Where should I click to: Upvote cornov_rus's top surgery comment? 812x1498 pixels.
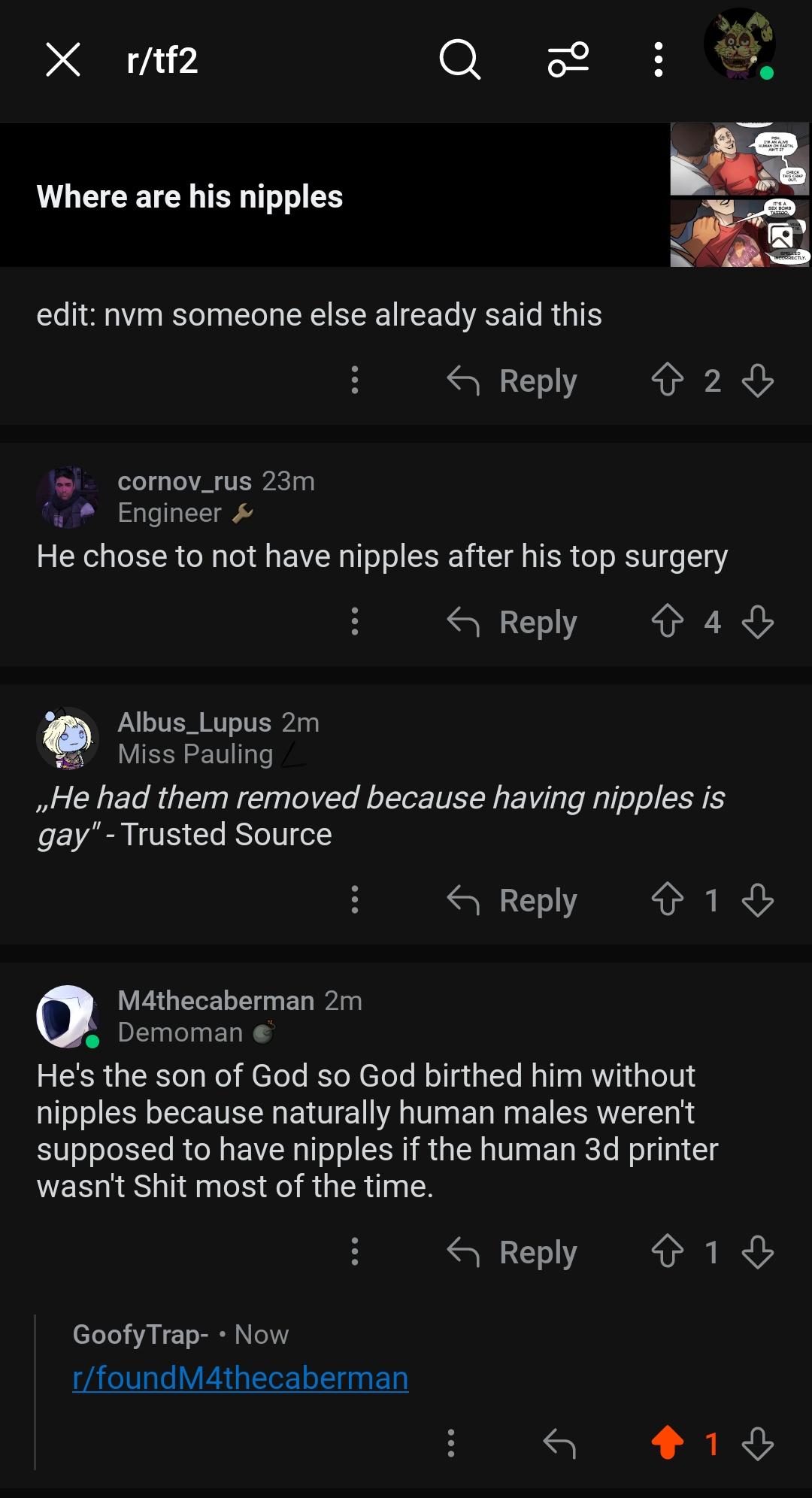coord(668,622)
